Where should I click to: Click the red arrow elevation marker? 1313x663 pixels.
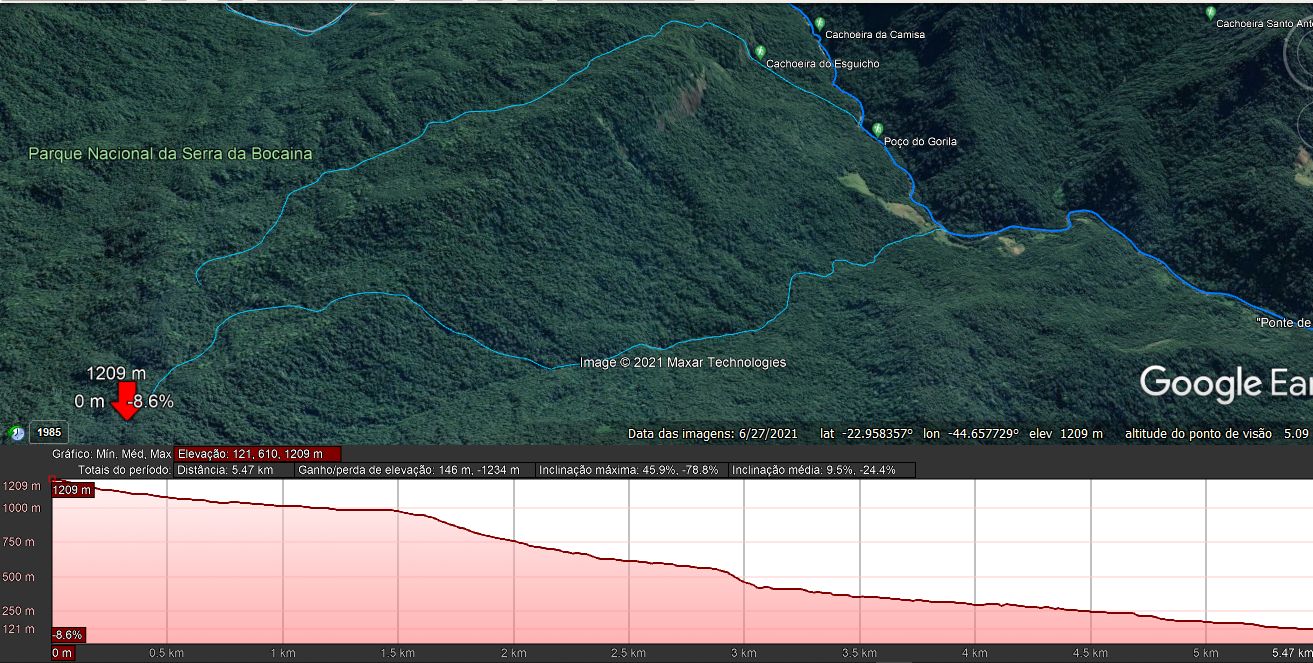(x=126, y=401)
